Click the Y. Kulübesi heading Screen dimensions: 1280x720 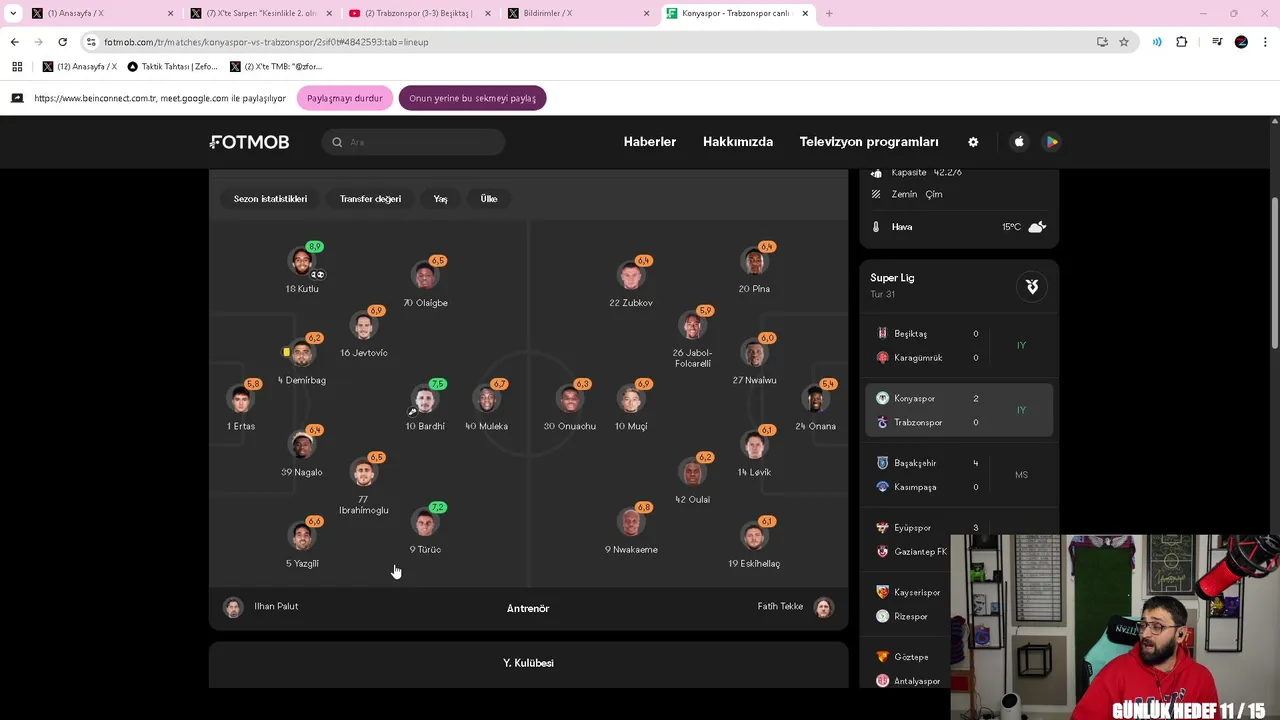[x=528, y=663]
